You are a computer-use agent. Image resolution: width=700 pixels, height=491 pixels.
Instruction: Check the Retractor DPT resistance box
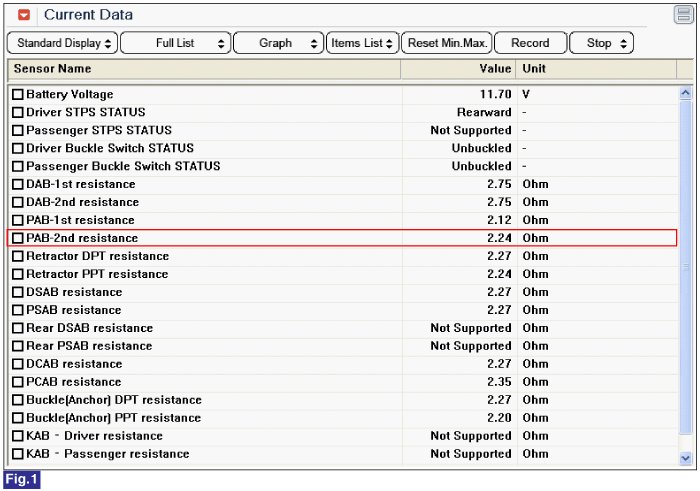(x=18, y=256)
